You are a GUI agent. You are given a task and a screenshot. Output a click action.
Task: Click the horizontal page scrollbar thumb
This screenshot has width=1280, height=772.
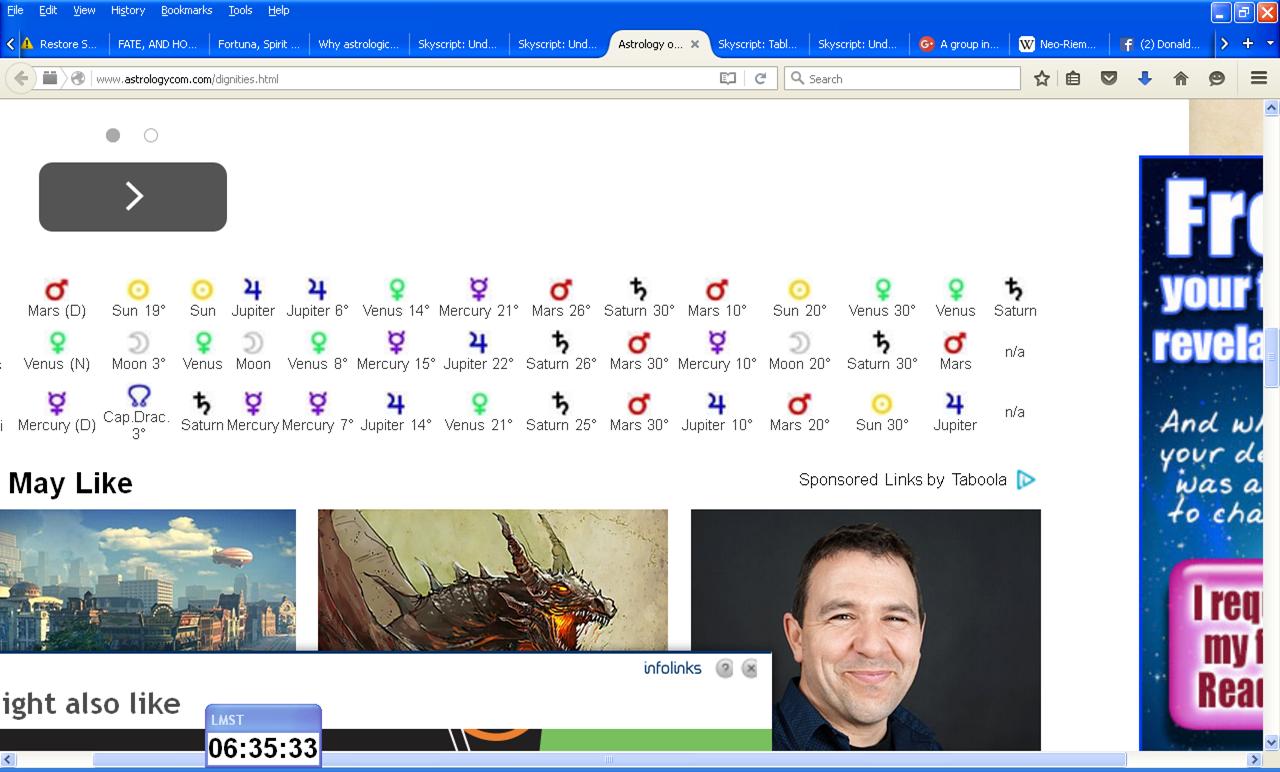pos(610,760)
